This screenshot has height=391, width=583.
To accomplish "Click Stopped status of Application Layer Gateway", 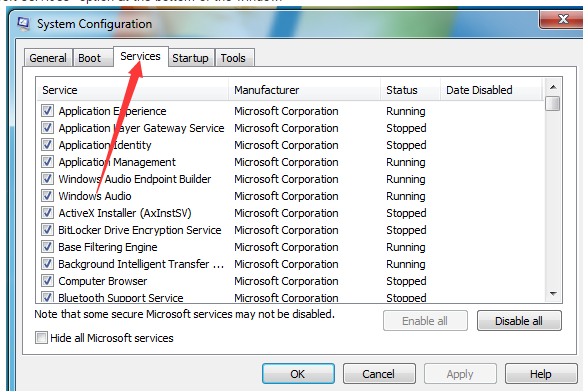I will (x=406, y=128).
